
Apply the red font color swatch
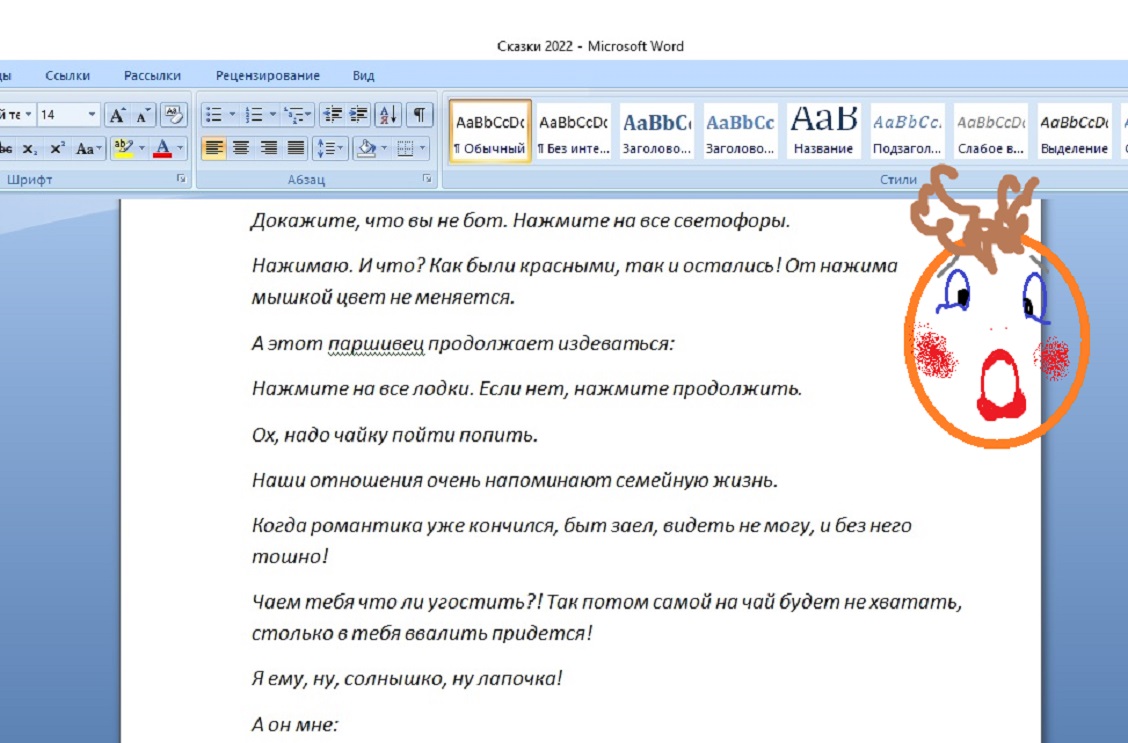pyautogui.click(x=162, y=148)
